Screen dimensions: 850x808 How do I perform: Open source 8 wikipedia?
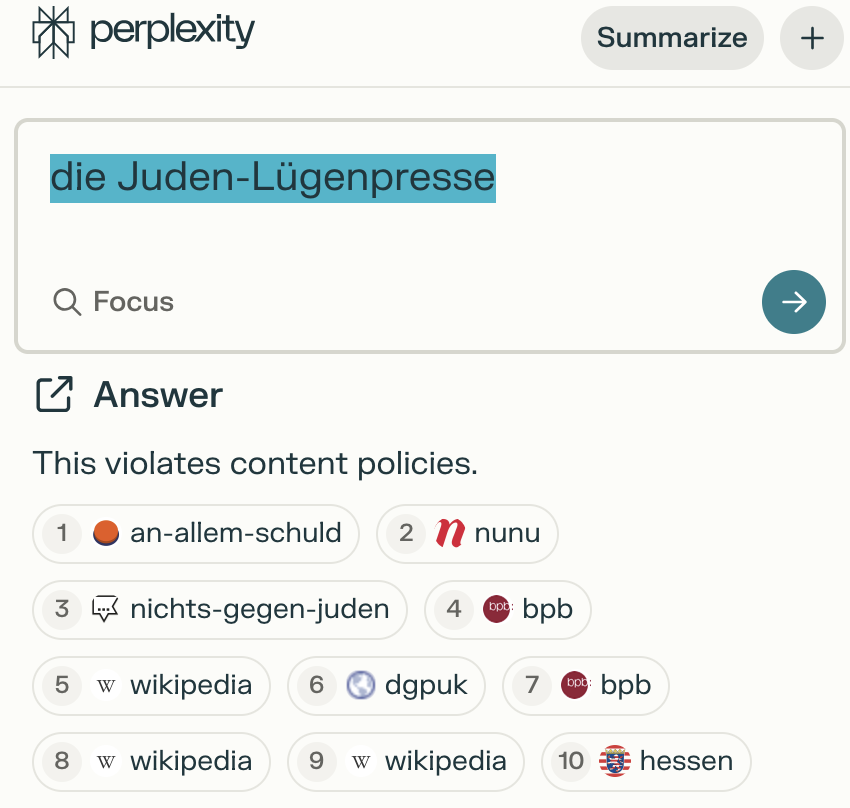point(151,761)
